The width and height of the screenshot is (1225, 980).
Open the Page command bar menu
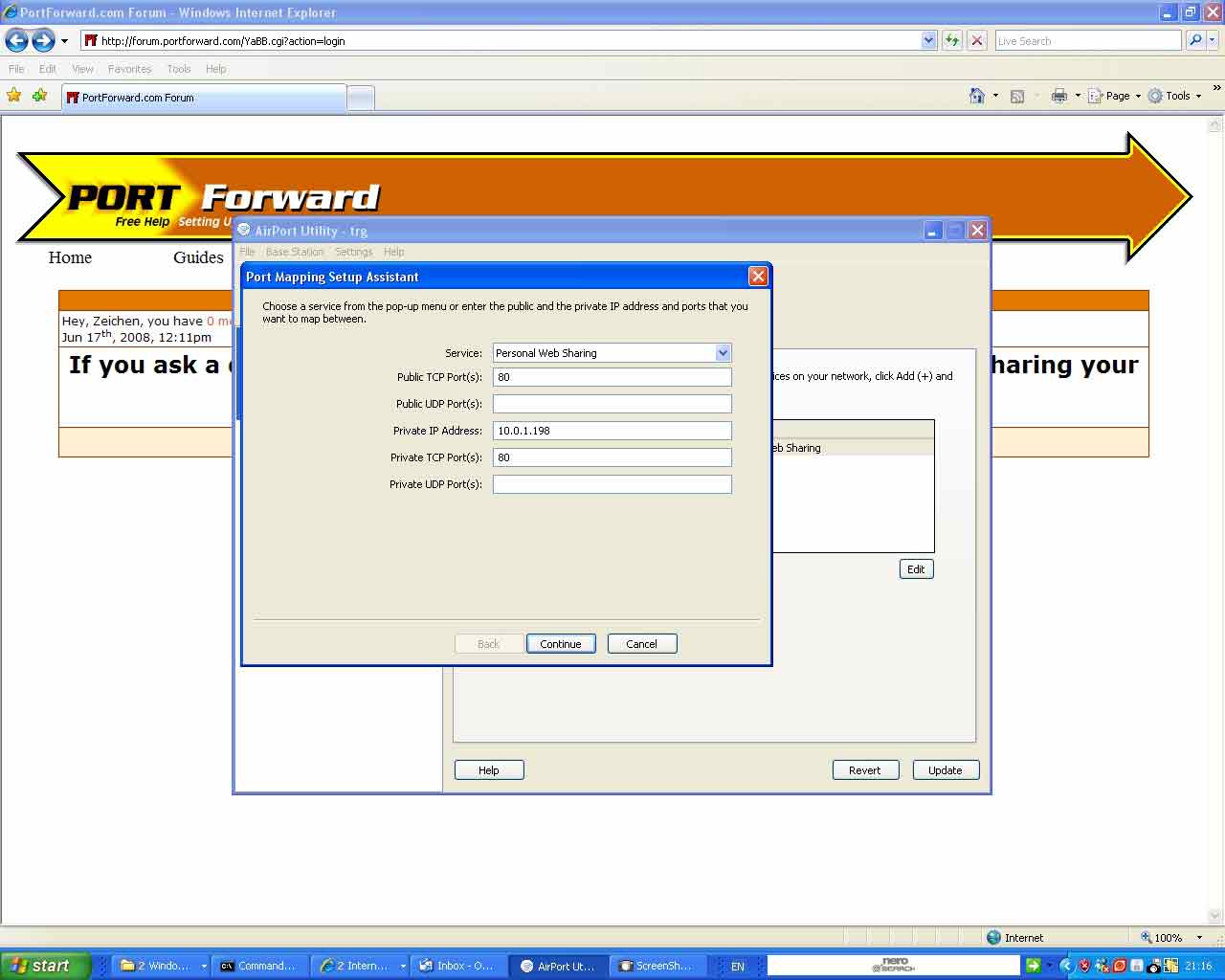tap(1115, 96)
